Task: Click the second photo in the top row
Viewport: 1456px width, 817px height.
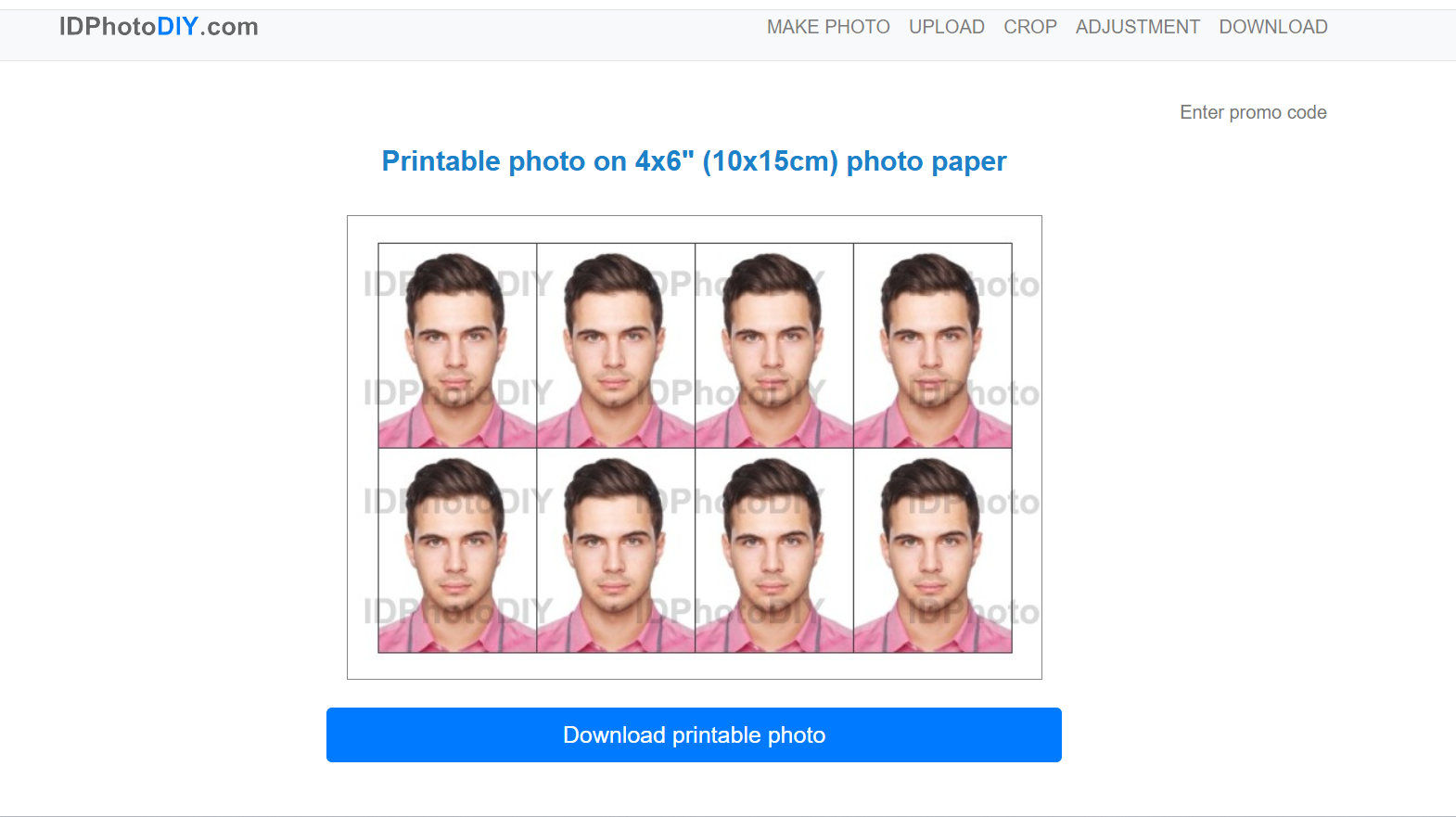Action: (x=616, y=345)
